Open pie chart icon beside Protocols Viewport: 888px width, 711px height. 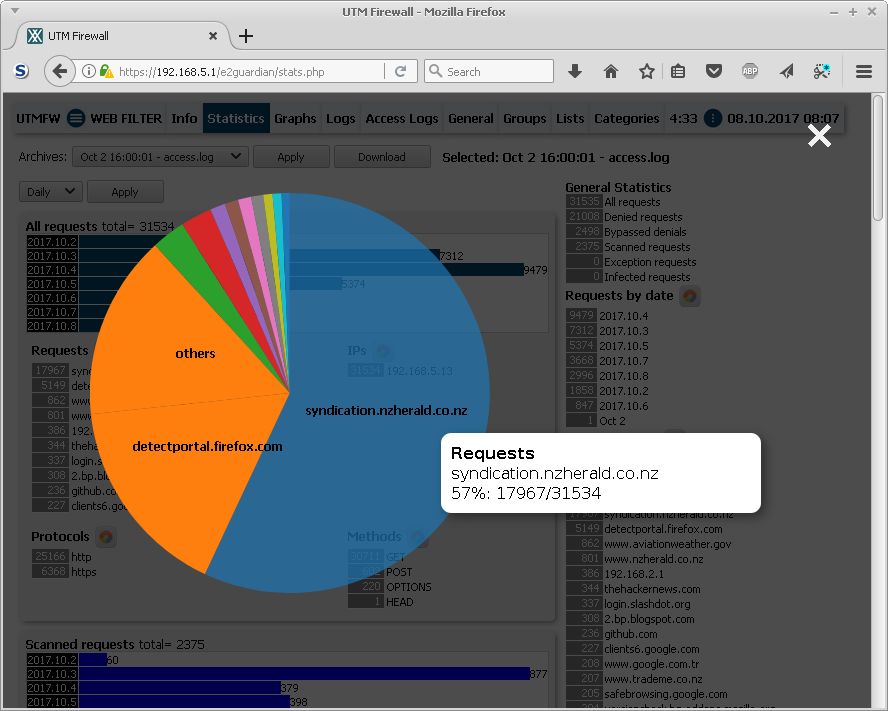pyautogui.click(x=105, y=537)
